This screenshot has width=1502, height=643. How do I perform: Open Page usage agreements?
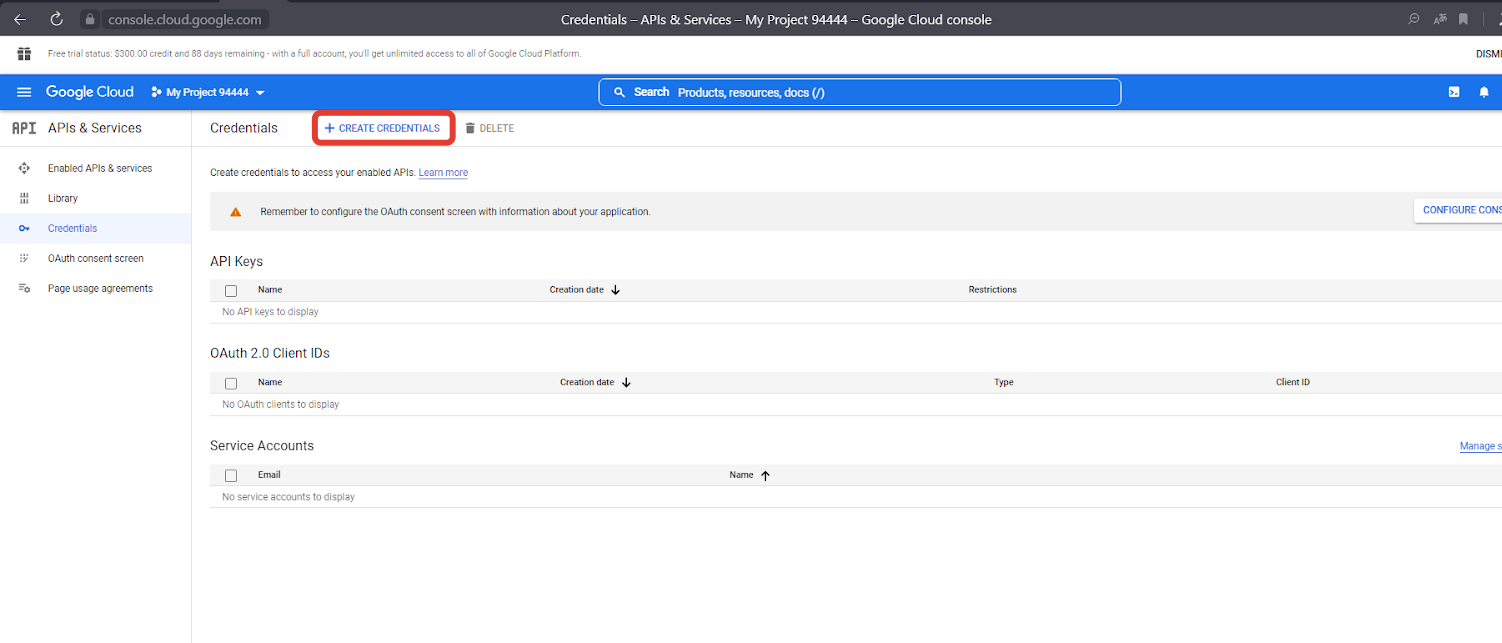pyautogui.click(x=100, y=288)
